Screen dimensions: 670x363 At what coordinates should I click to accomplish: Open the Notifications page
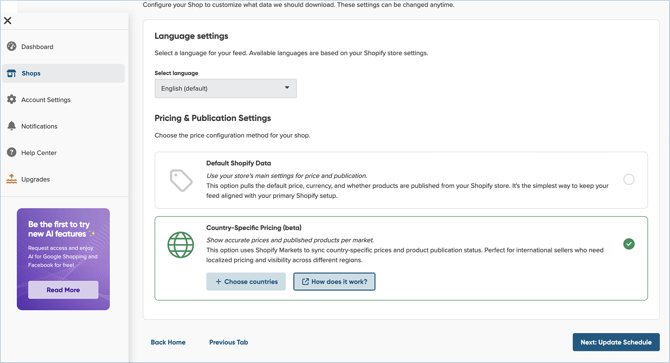pos(63,126)
